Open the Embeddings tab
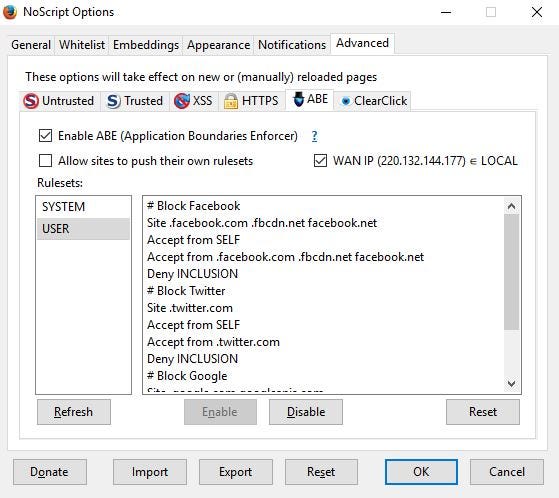559x498 pixels. point(146,45)
